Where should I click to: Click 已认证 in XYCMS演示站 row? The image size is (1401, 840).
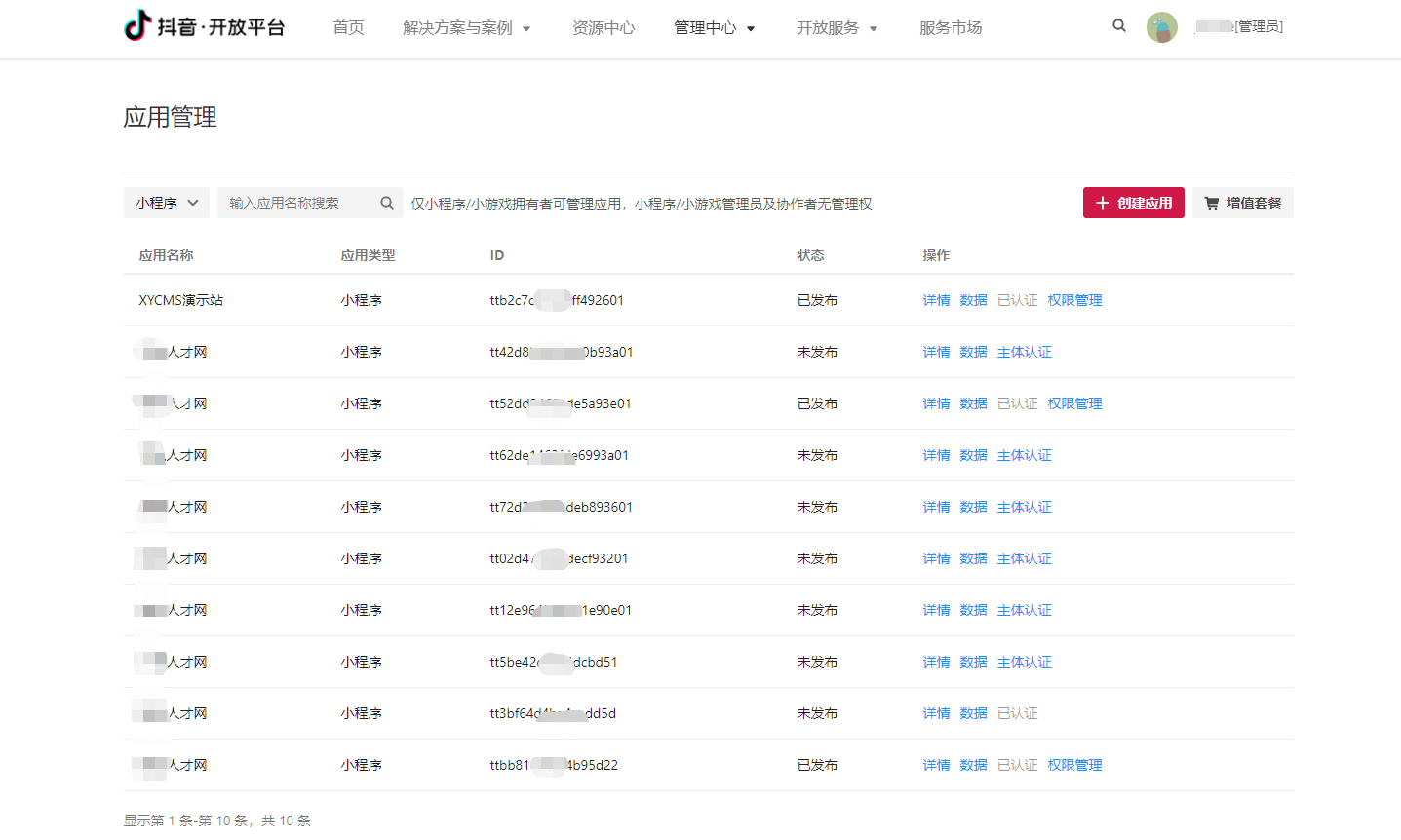coord(1017,300)
